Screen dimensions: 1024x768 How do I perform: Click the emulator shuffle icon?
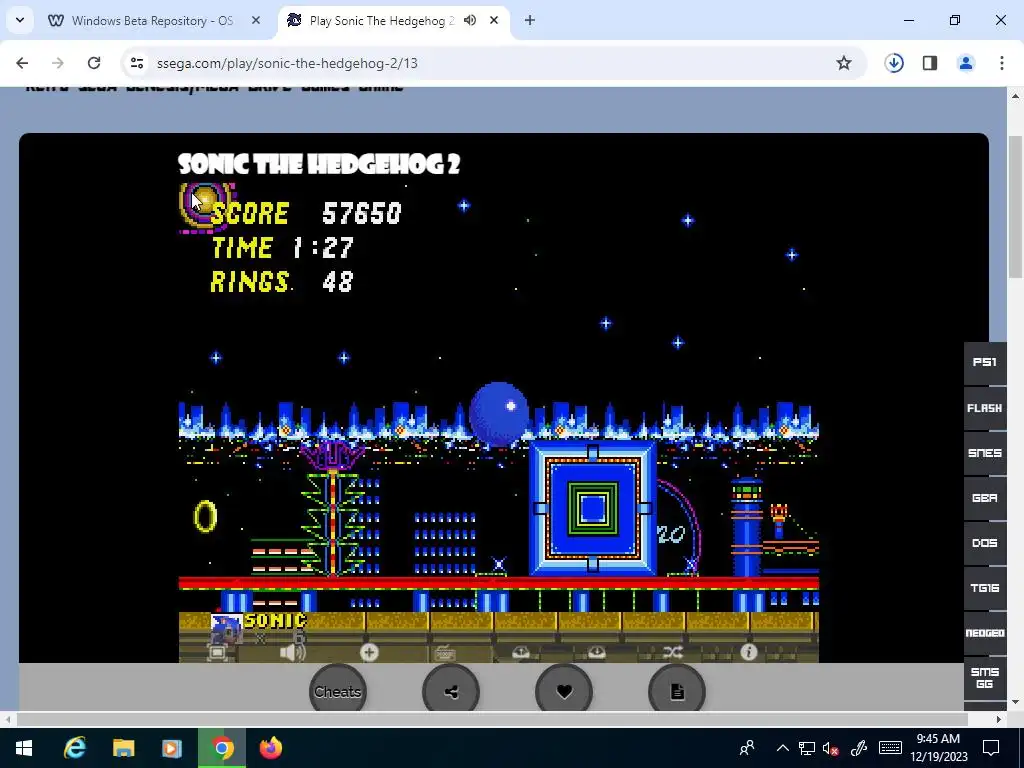(673, 652)
